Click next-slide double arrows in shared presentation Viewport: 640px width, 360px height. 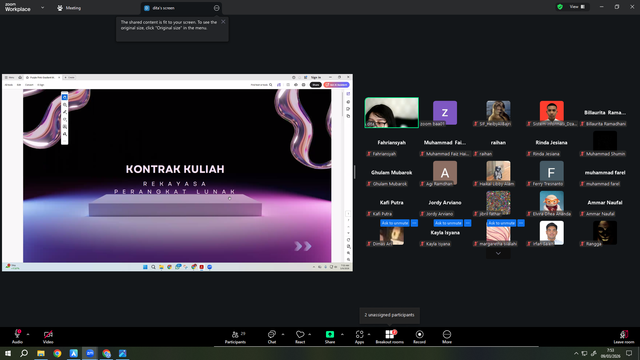pos(303,246)
